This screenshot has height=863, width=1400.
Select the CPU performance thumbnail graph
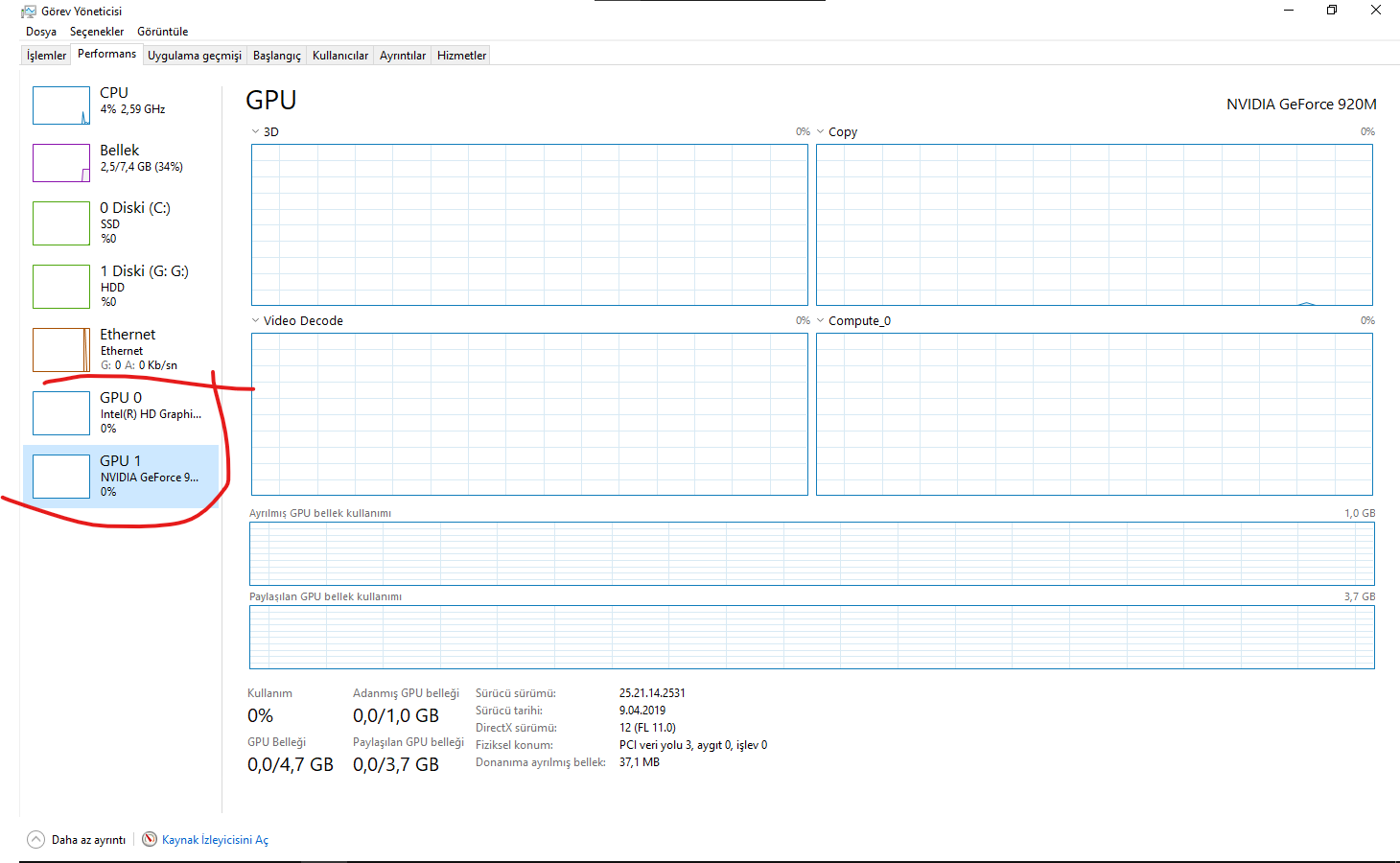[x=61, y=105]
